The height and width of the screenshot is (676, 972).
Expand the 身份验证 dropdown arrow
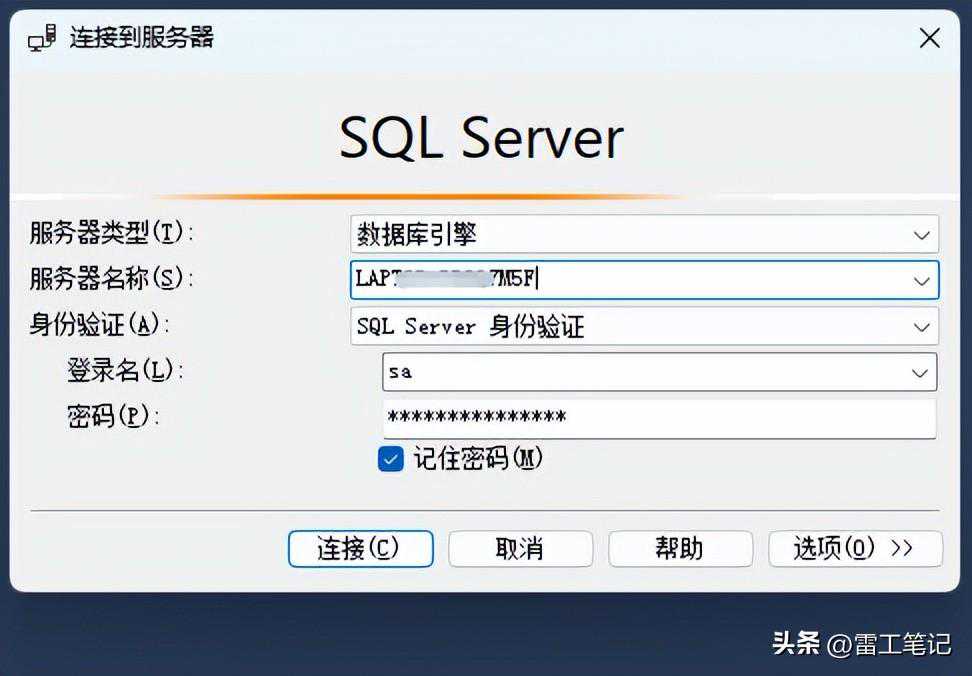click(x=921, y=327)
